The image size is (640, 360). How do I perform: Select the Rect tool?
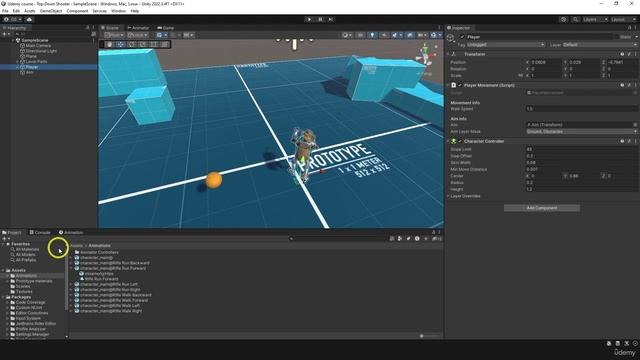tap(154, 44)
